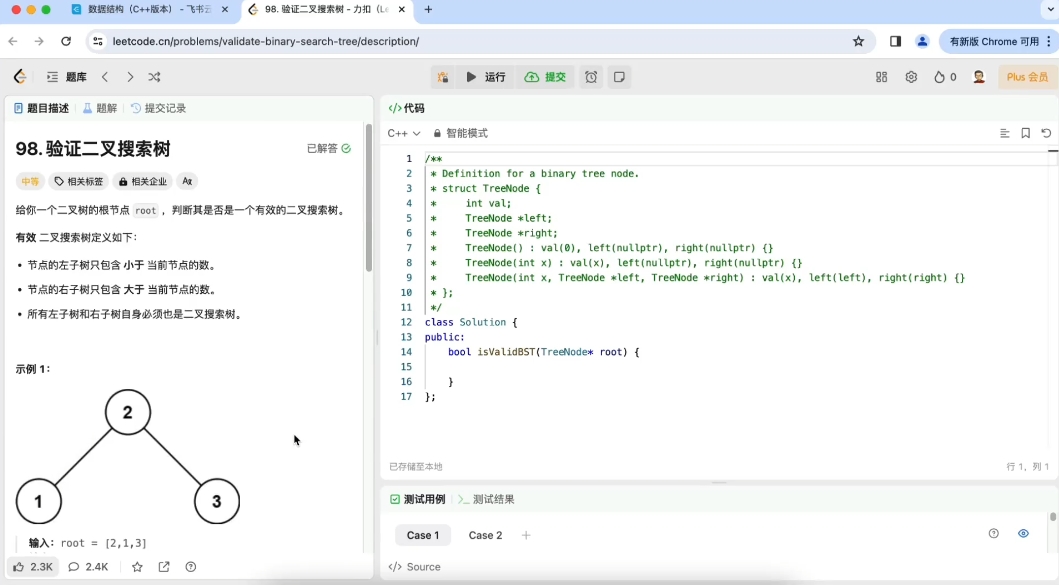Click the timer alarm clock icon
This screenshot has height=585, width=1059.
click(590, 77)
